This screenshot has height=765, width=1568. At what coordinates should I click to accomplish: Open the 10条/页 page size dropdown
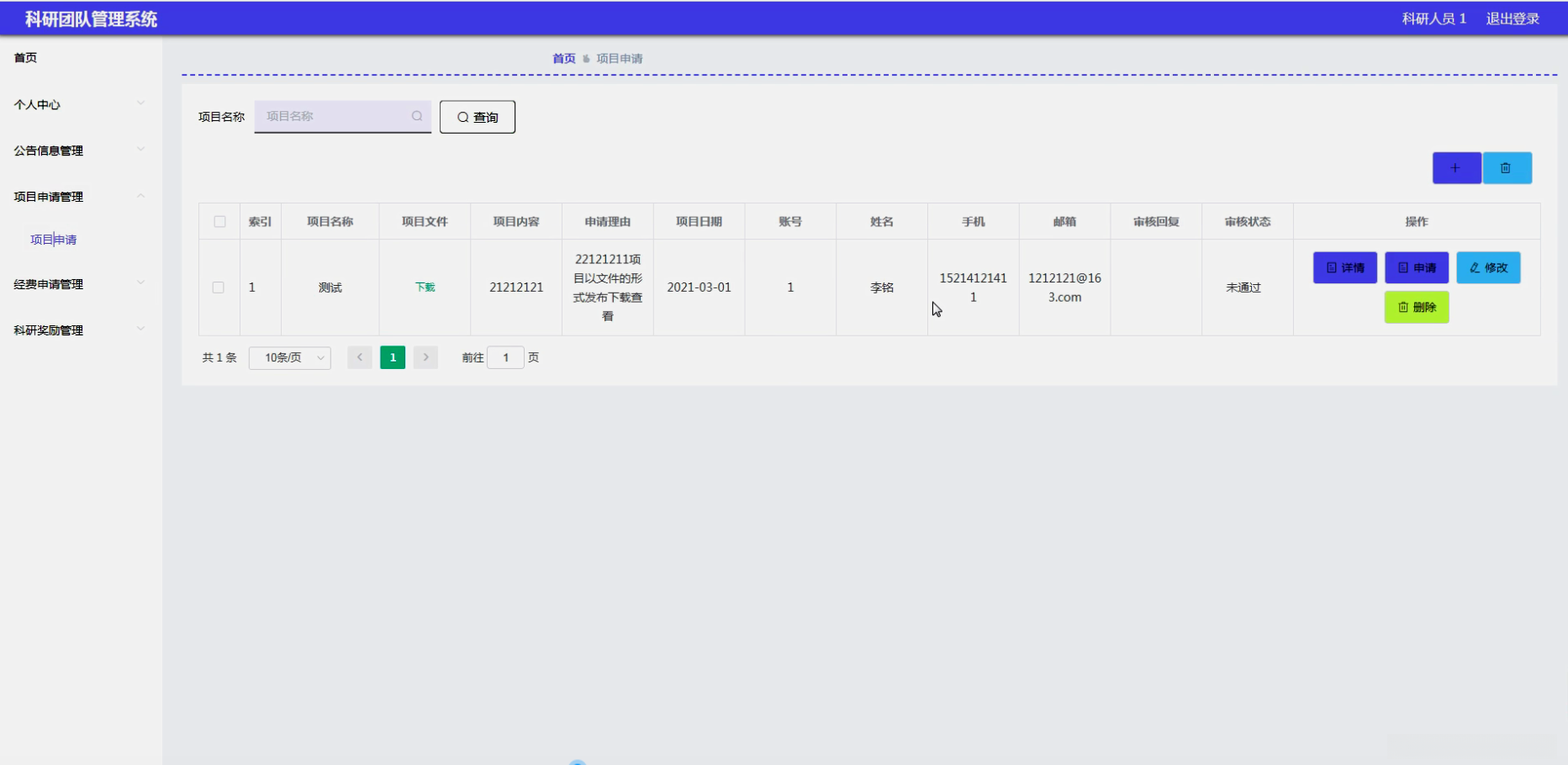click(x=290, y=358)
